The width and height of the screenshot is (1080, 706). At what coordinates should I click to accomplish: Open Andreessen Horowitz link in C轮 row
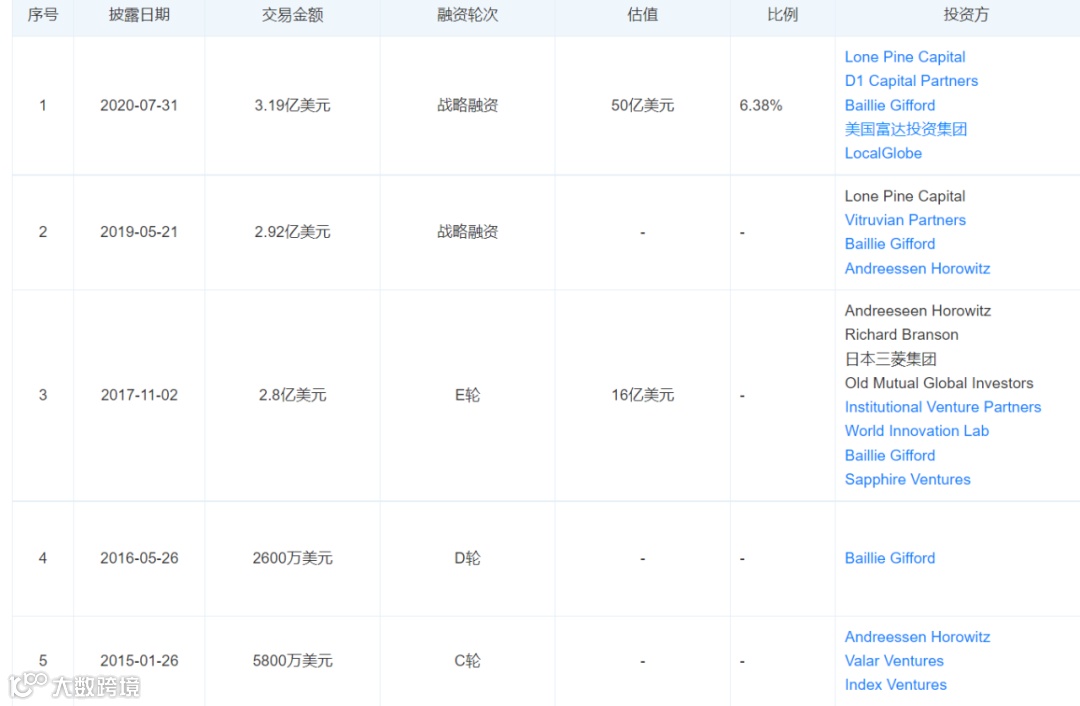[917, 637]
